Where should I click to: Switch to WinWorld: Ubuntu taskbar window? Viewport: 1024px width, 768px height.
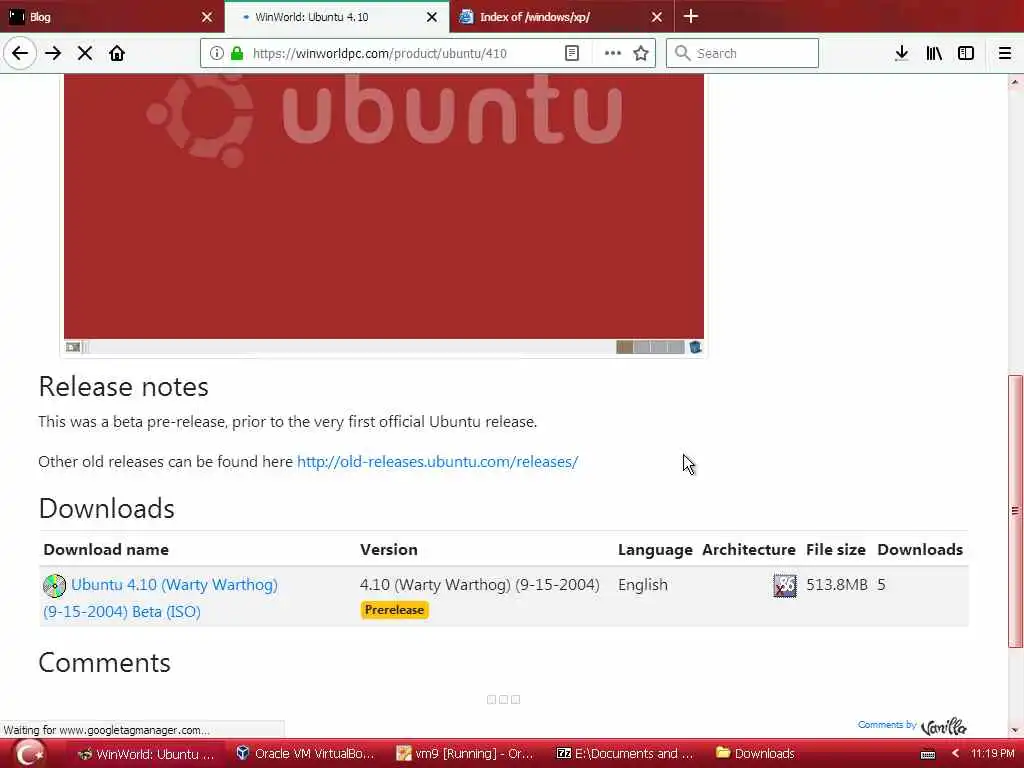tap(146, 754)
